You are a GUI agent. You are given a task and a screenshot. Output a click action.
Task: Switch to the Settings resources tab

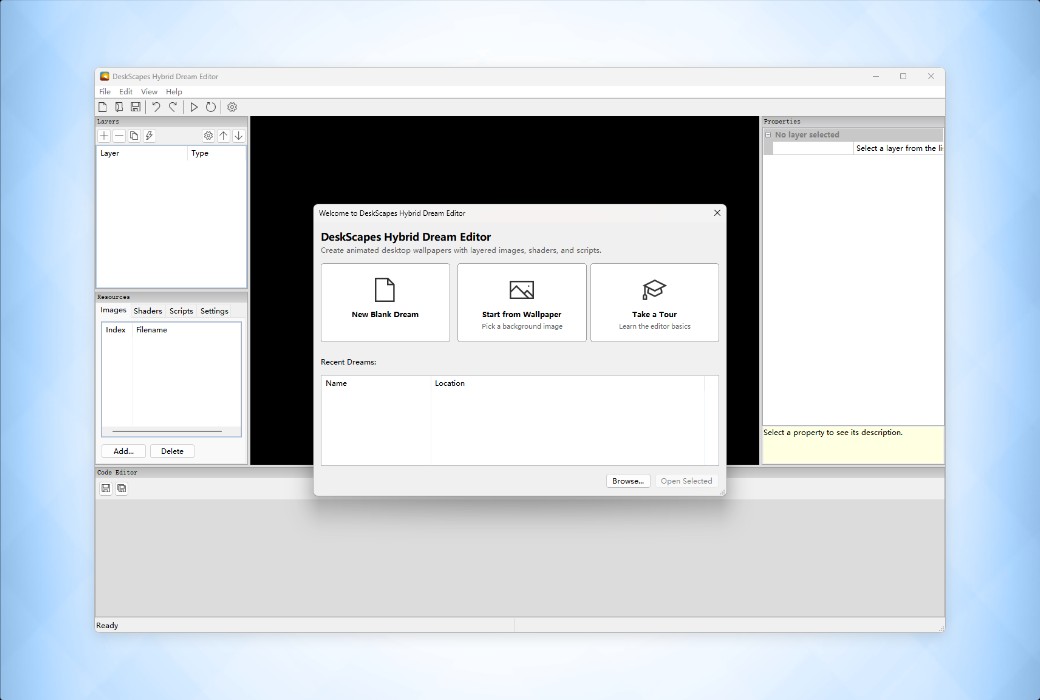(x=214, y=311)
